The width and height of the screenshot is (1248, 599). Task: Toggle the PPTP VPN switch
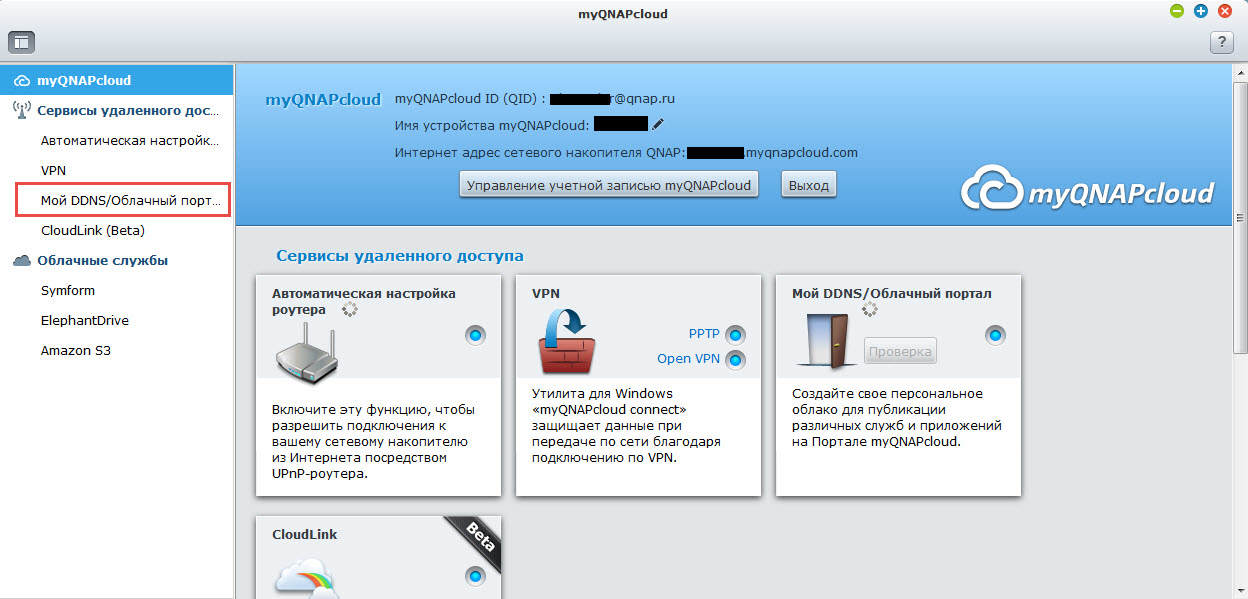(x=736, y=334)
